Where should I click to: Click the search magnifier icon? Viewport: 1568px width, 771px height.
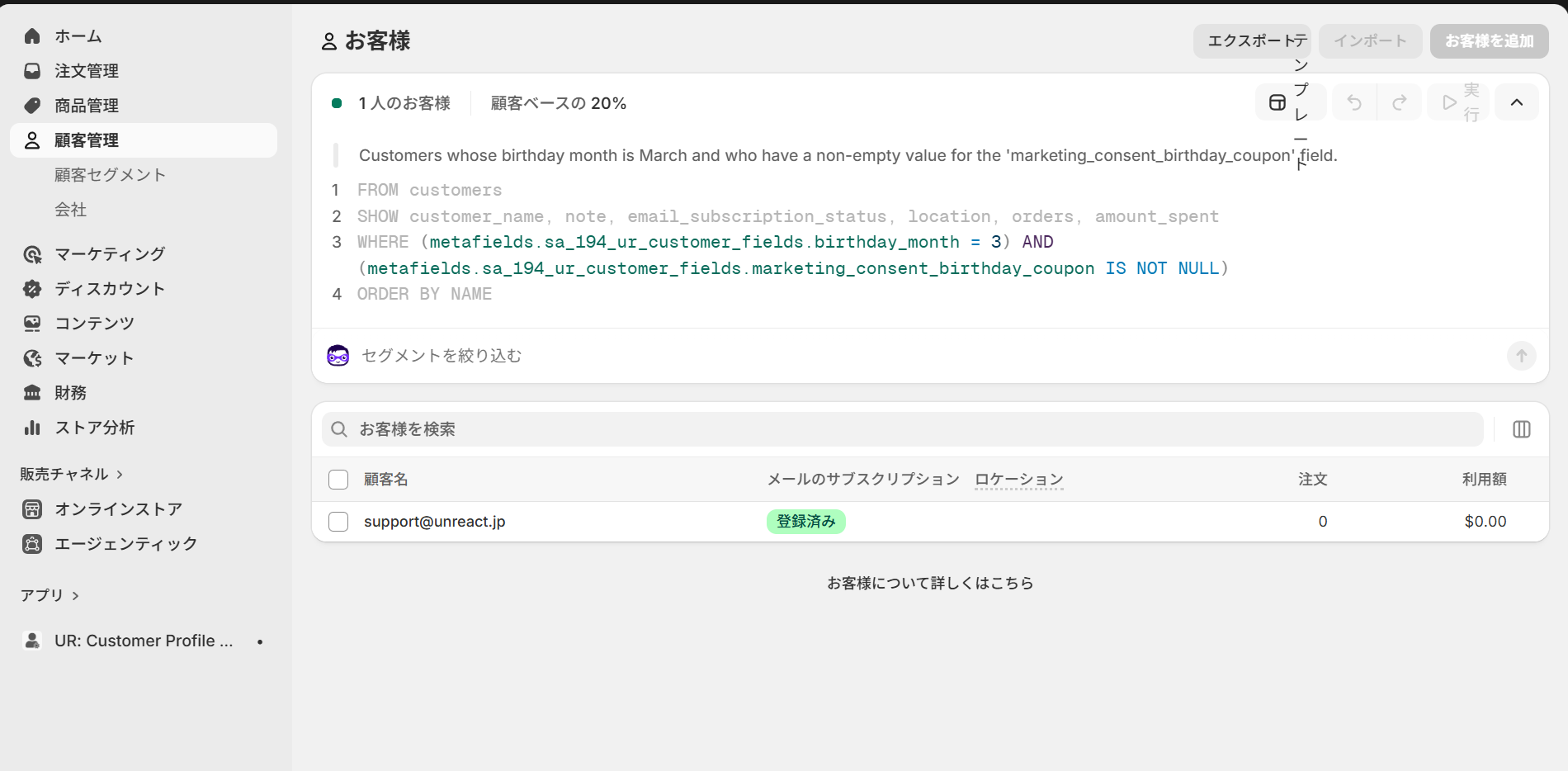(339, 429)
